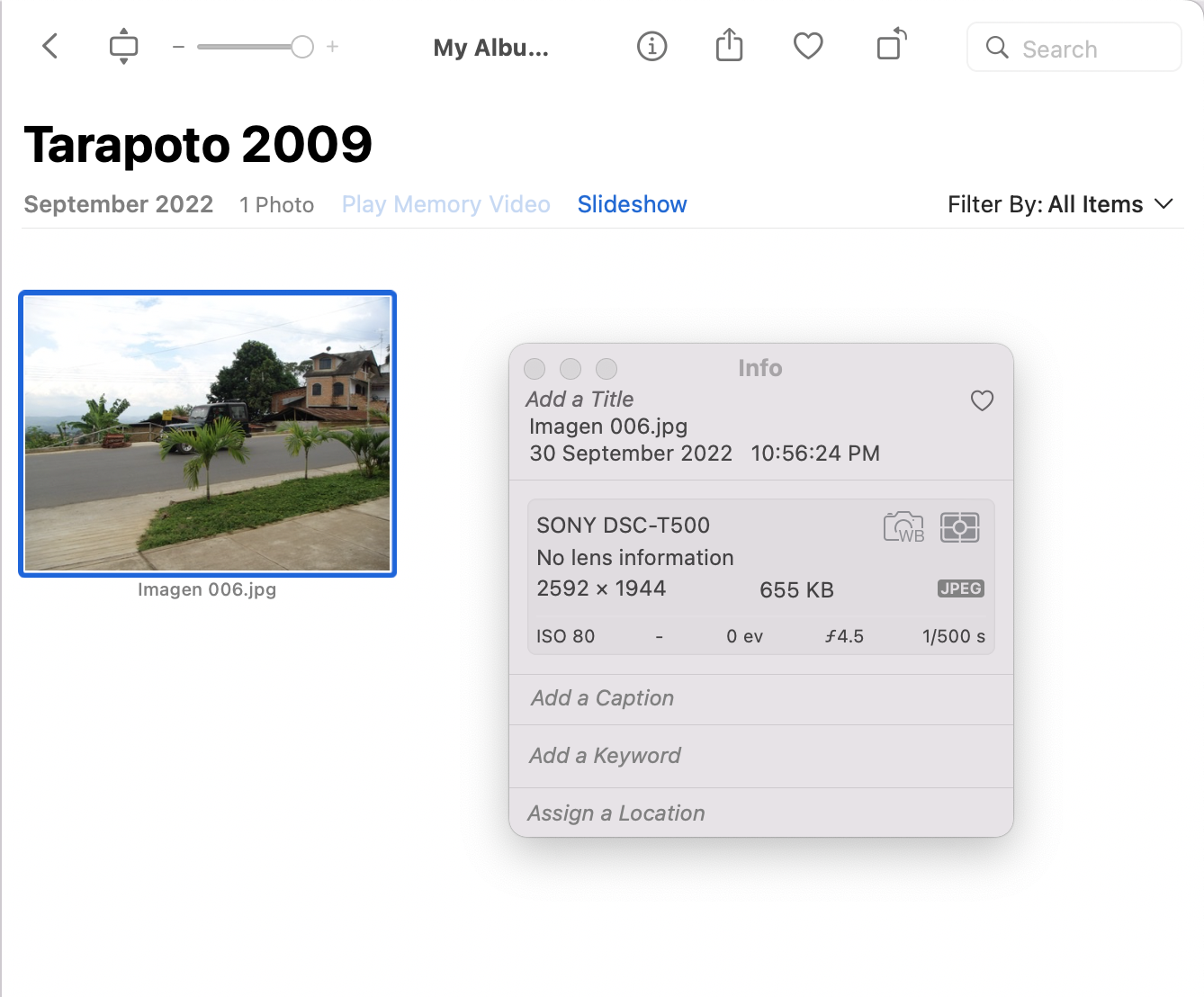Click the 0 ev exposure value
Image resolution: width=1204 pixels, height=997 pixels.
pos(745,636)
